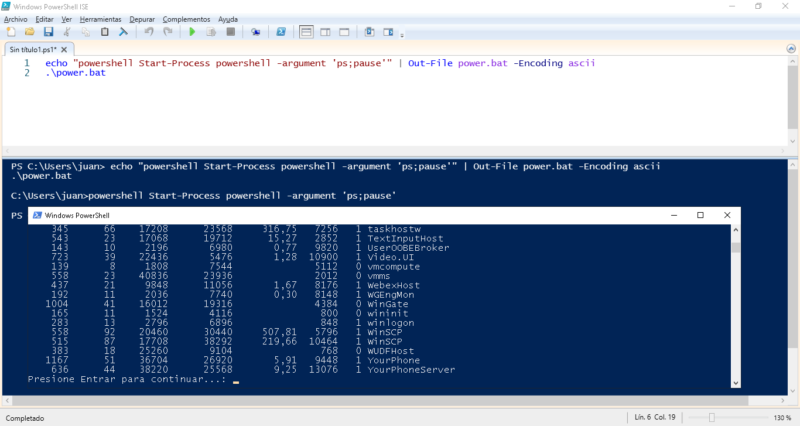
Task: Open a script with the folder icon
Action: pyautogui.click(x=30, y=32)
